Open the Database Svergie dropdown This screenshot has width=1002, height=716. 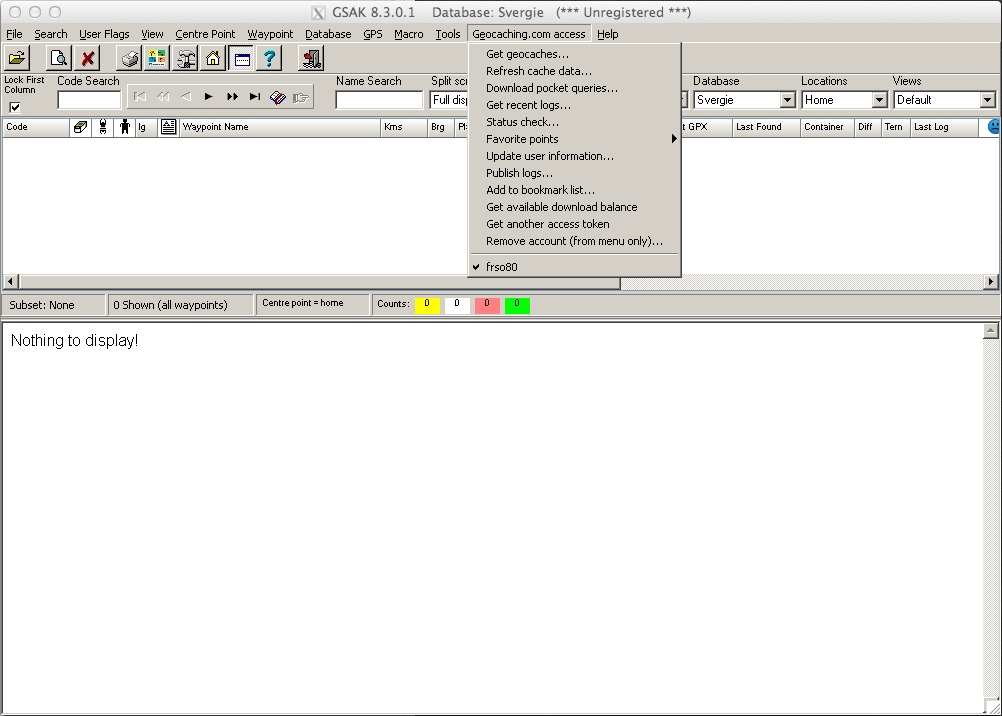tap(787, 100)
